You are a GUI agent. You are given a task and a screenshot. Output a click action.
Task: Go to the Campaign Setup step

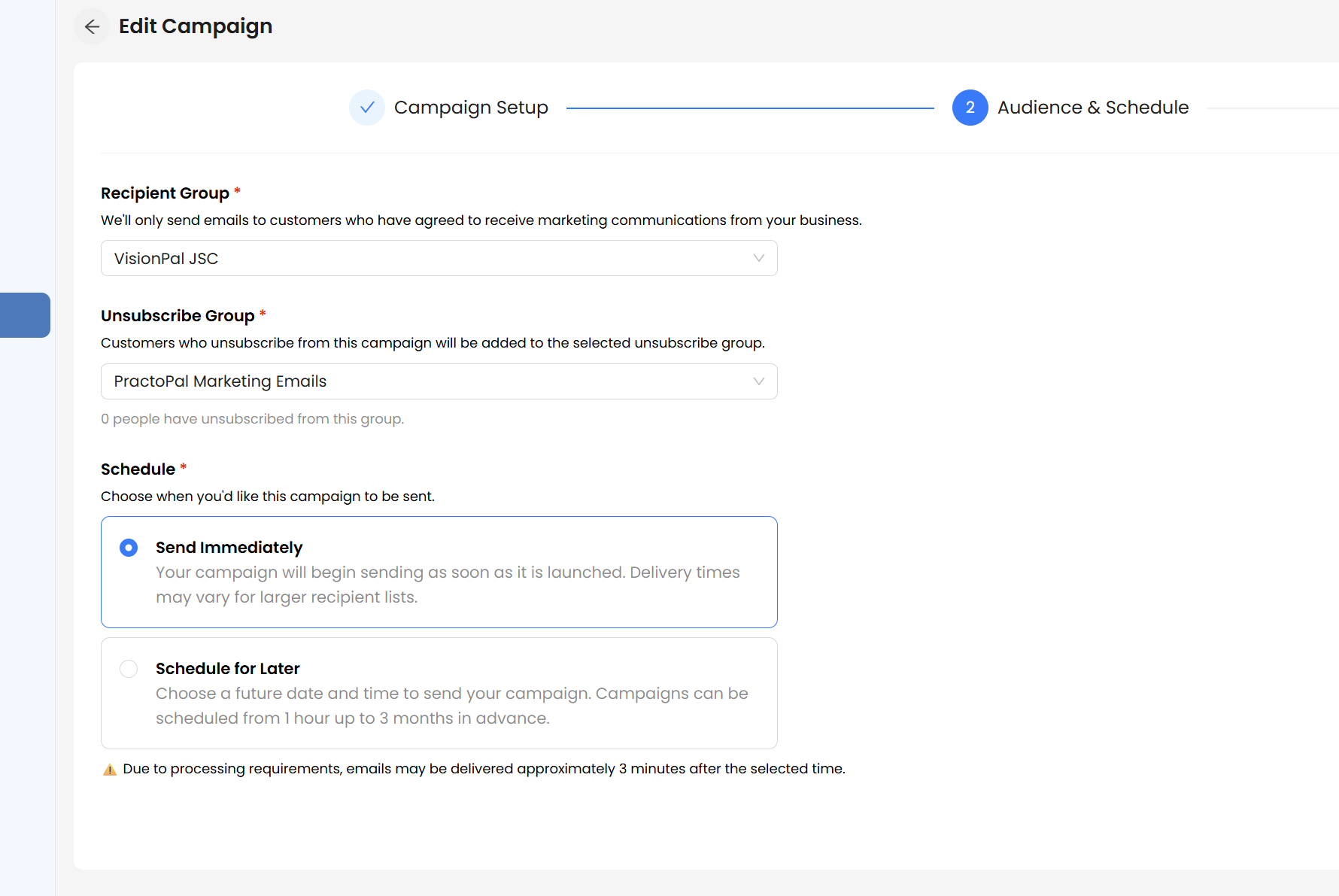pyautogui.click(x=471, y=108)
